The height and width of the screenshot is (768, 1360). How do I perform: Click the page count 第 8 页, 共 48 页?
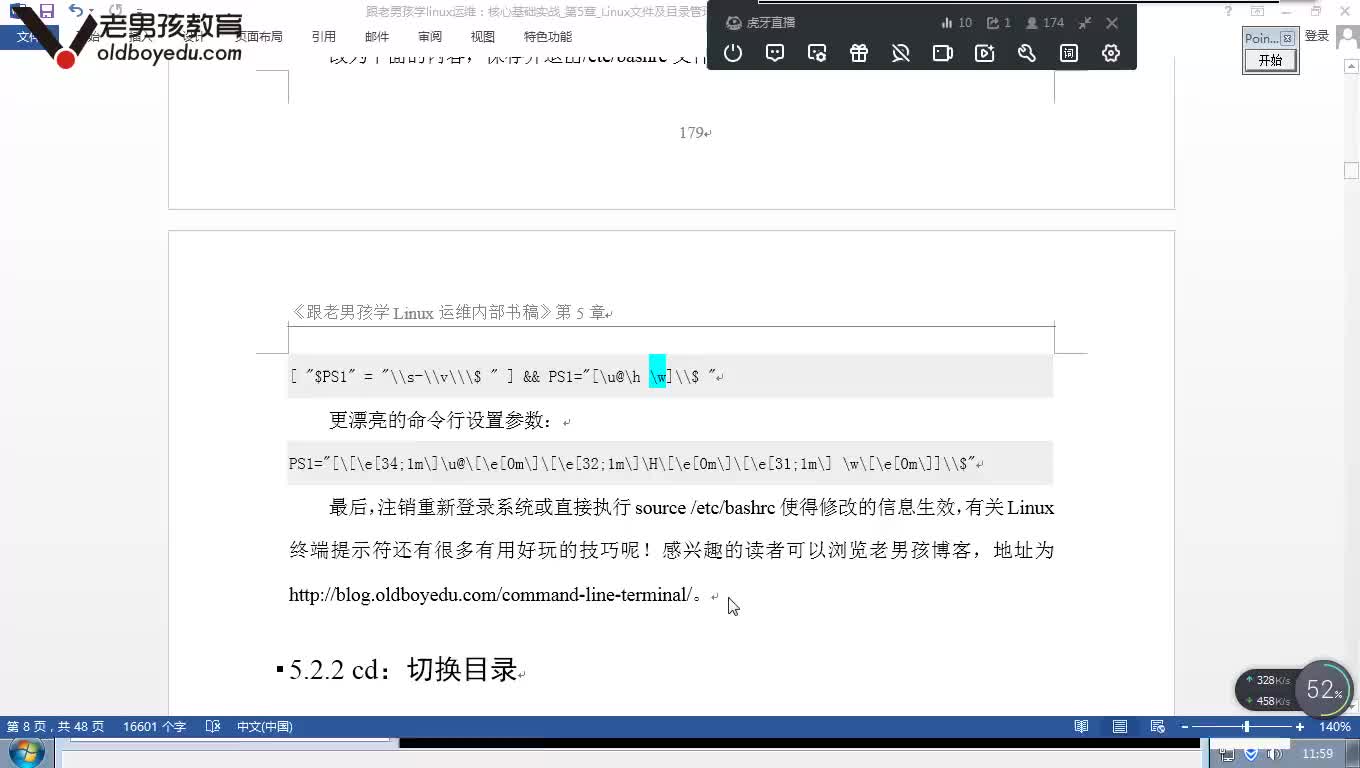(x=56, y=727)
